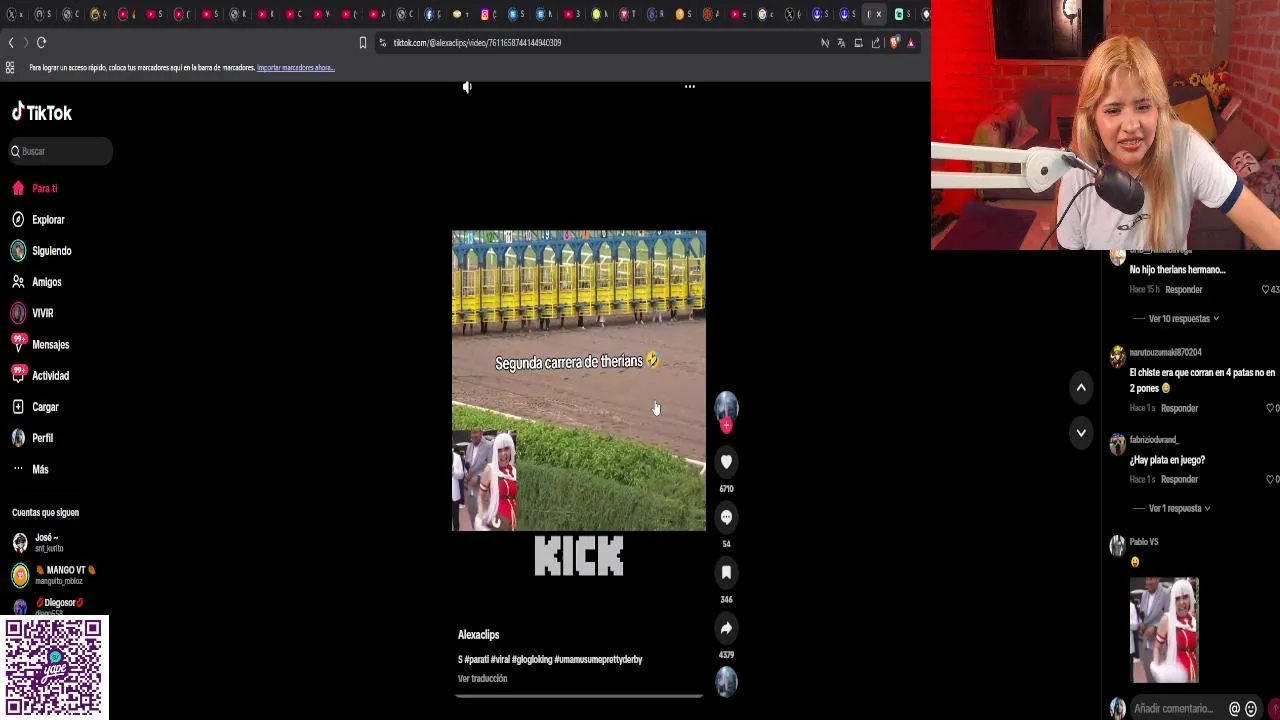Open the creator avatar beside the video
The height and width of the screenshot is (720, 1280).
pyautogui.click(x=726, y=406)
